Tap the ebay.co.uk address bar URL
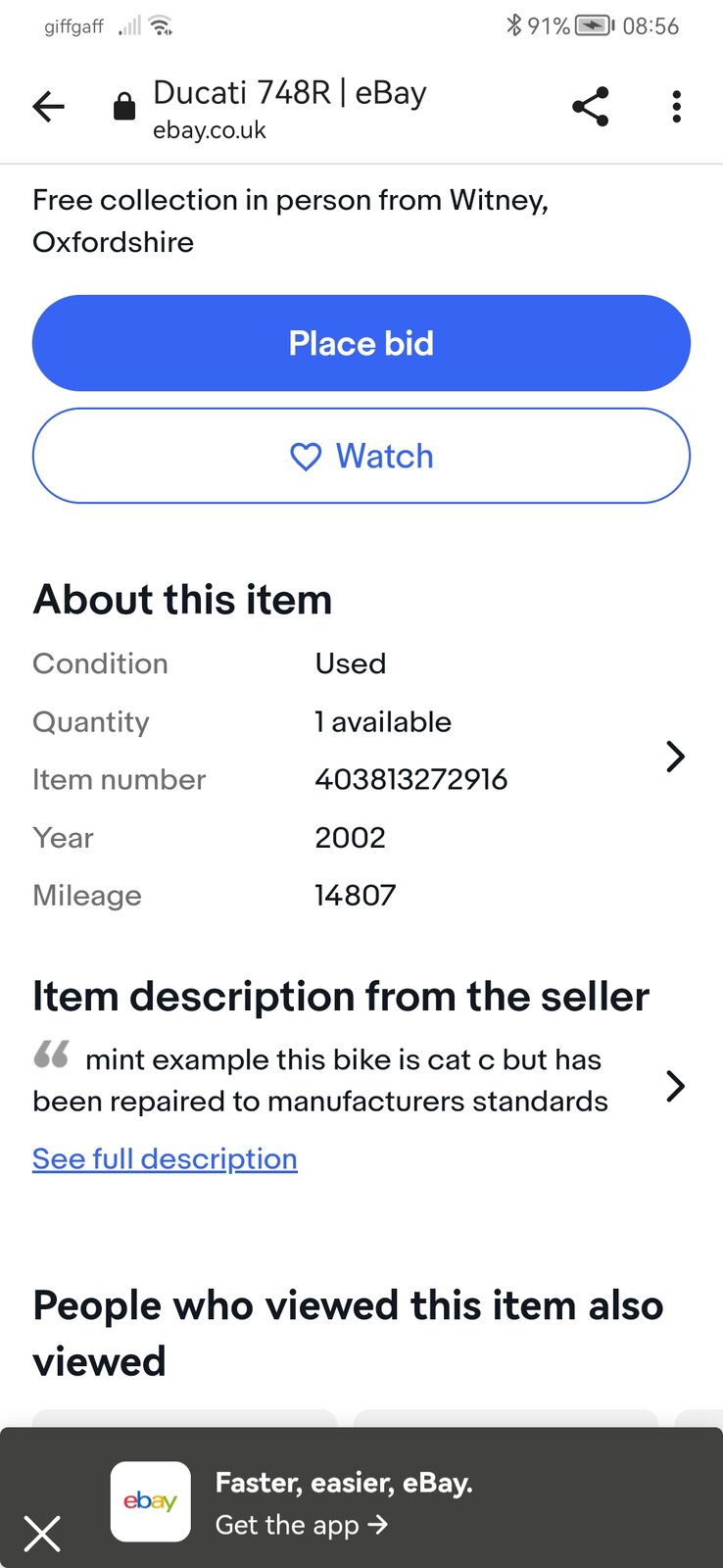The width and height of the screenshot is (723, 1568). point(210,130)
